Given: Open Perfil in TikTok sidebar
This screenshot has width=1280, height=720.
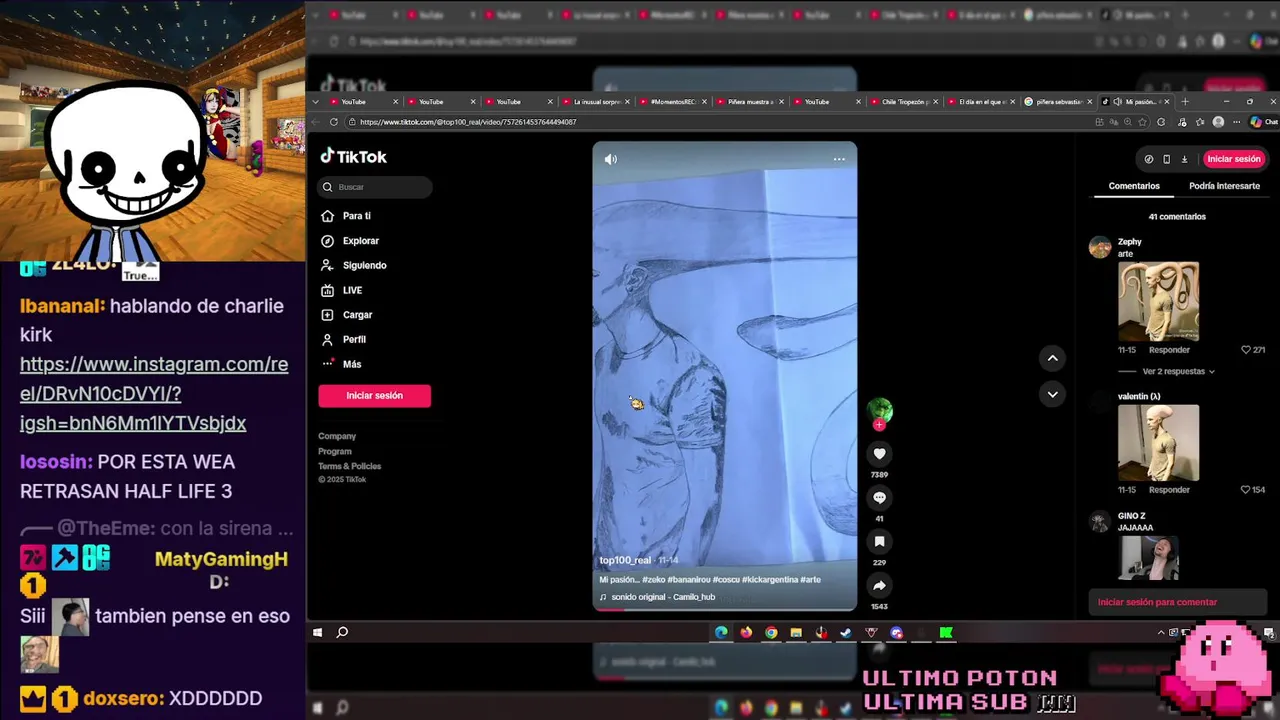Looking at the screenshot, I should click(x=343, y=340).
